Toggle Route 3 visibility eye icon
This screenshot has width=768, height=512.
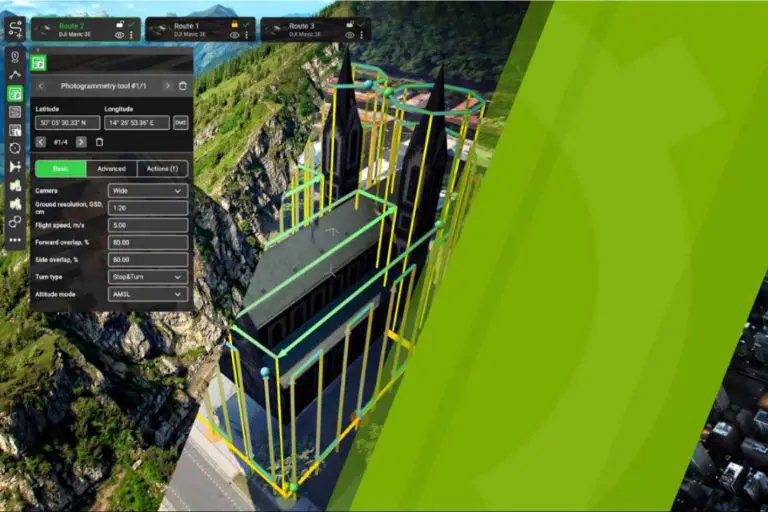[x=349, y=35]
